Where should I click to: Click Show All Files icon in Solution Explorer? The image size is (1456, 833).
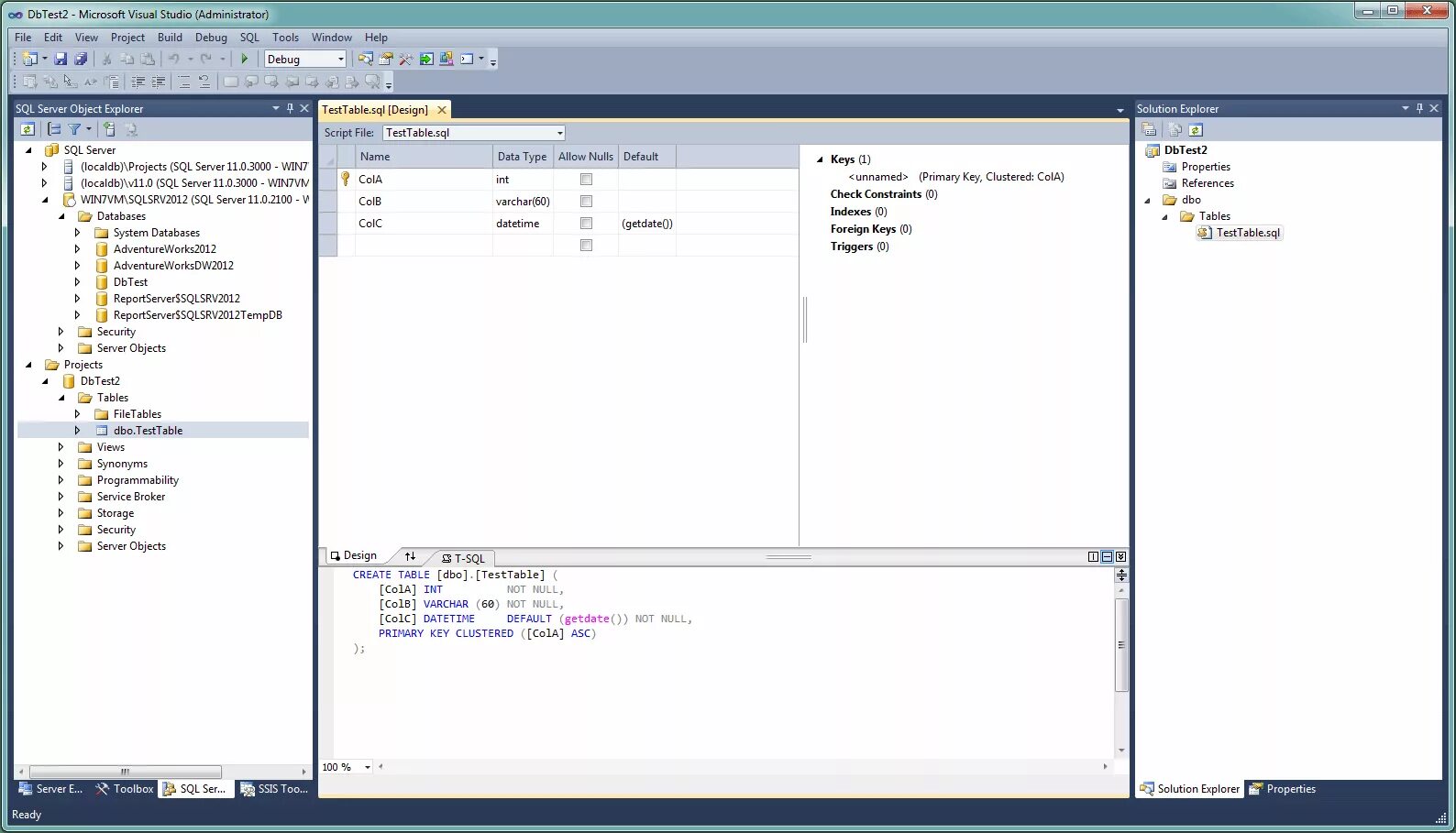pyautogui.click(x=1175, y=130)
